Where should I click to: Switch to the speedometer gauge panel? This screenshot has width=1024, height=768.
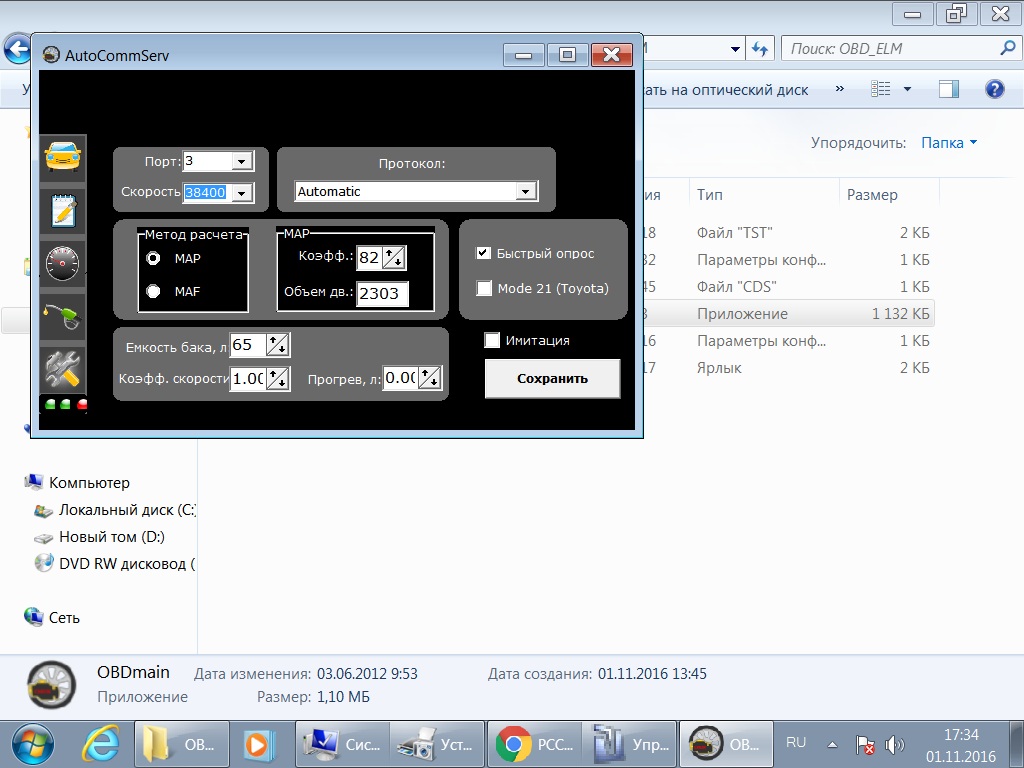point(63,265)
